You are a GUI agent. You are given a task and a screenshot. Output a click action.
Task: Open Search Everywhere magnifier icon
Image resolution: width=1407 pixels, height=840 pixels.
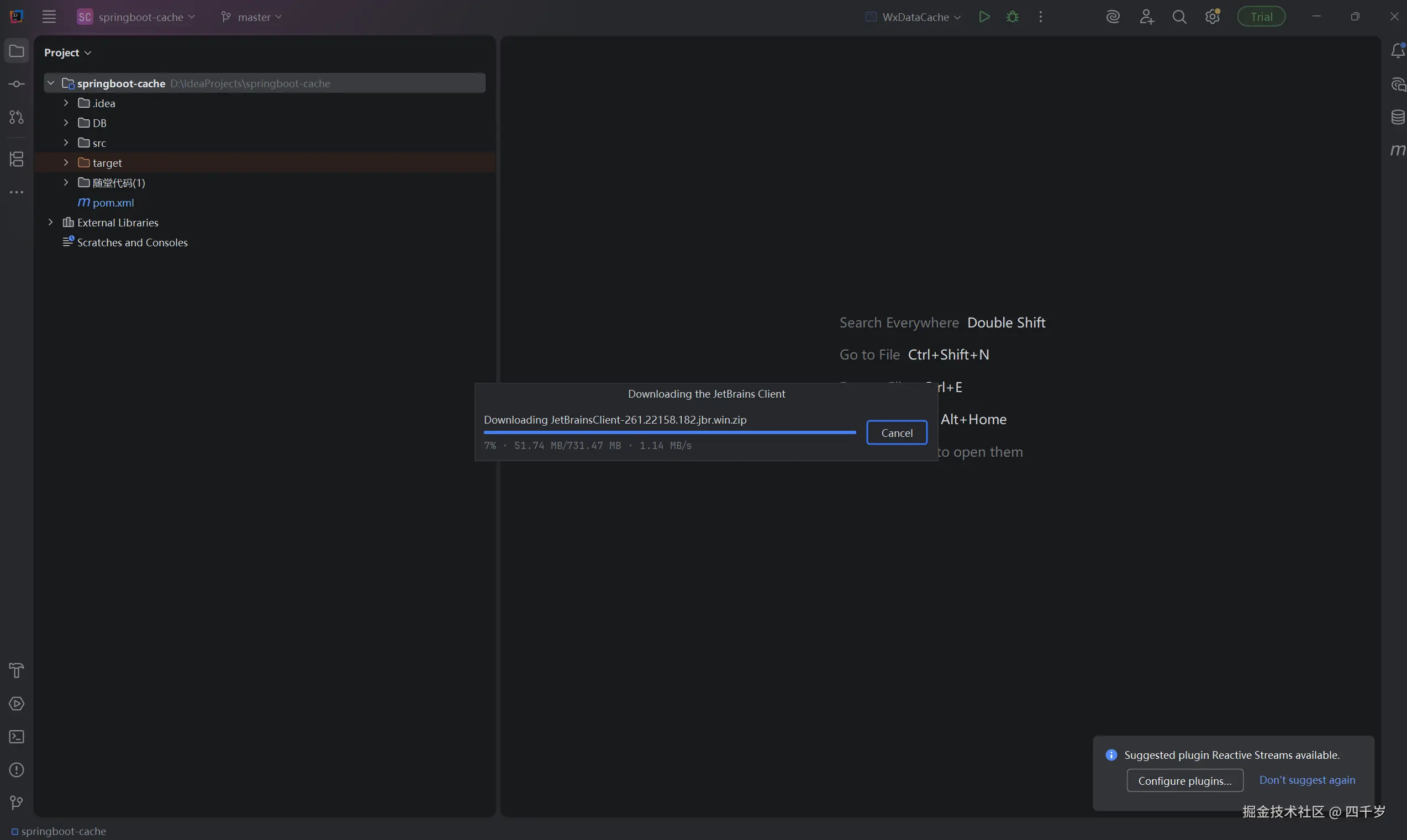pyautogui.click(x=1179, y=17)
